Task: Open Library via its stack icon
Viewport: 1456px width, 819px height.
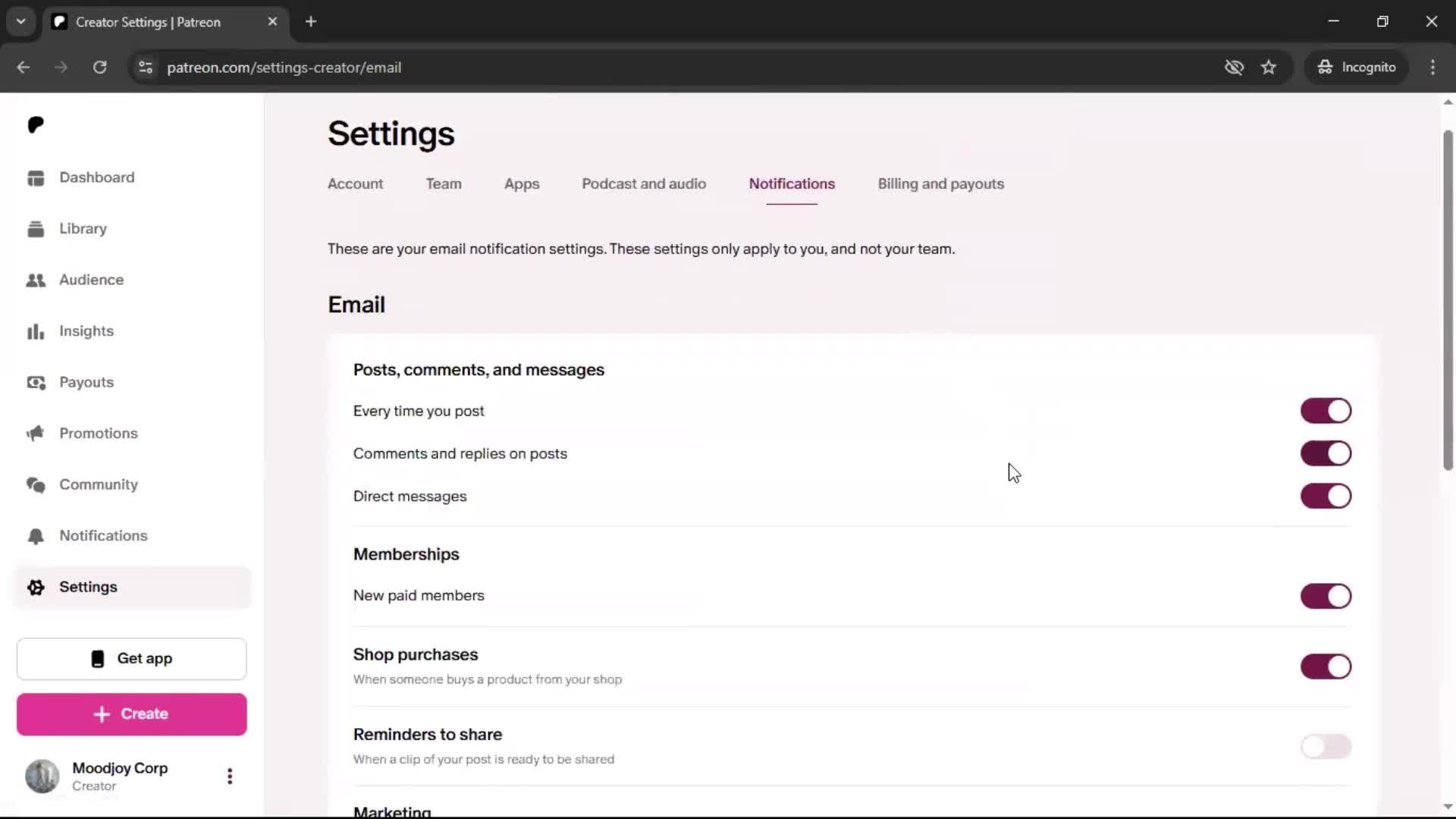Action: 36,229
